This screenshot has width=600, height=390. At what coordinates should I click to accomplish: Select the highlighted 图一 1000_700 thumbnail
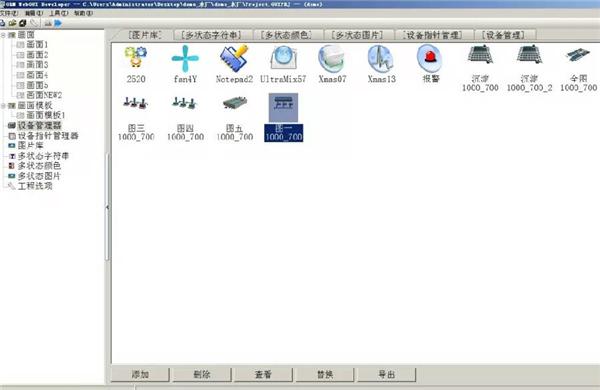[x=284, y=117]
